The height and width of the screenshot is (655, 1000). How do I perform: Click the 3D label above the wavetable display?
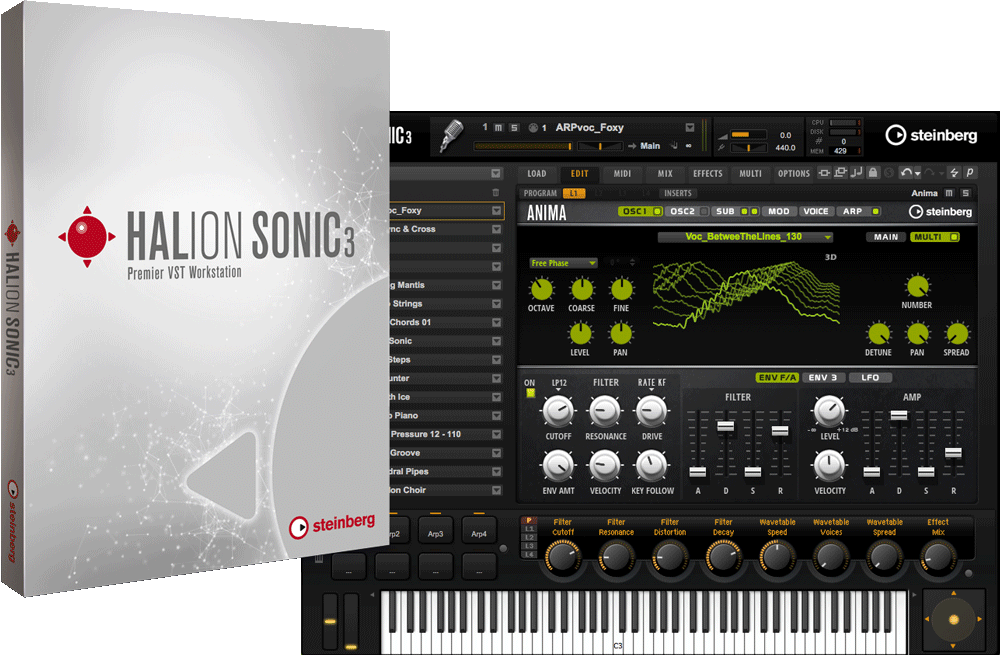coord(830,257)
